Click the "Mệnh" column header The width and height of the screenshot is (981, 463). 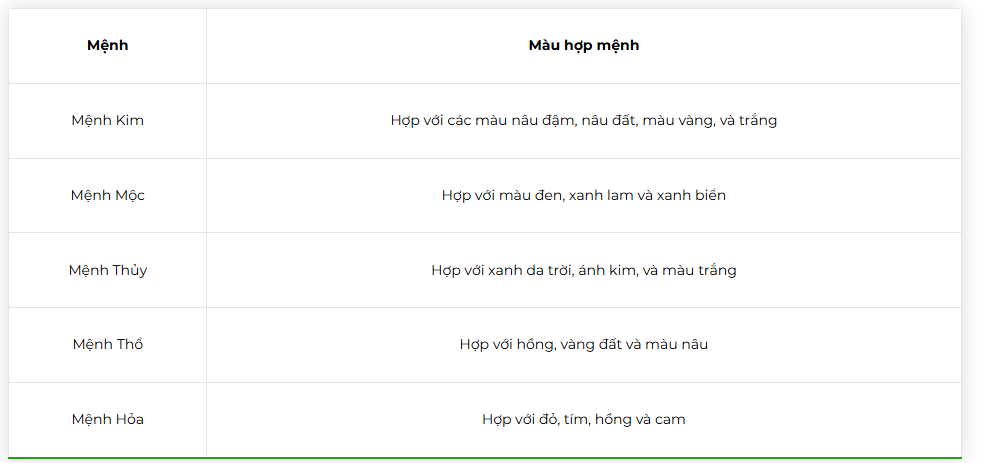tap(108, 46)
